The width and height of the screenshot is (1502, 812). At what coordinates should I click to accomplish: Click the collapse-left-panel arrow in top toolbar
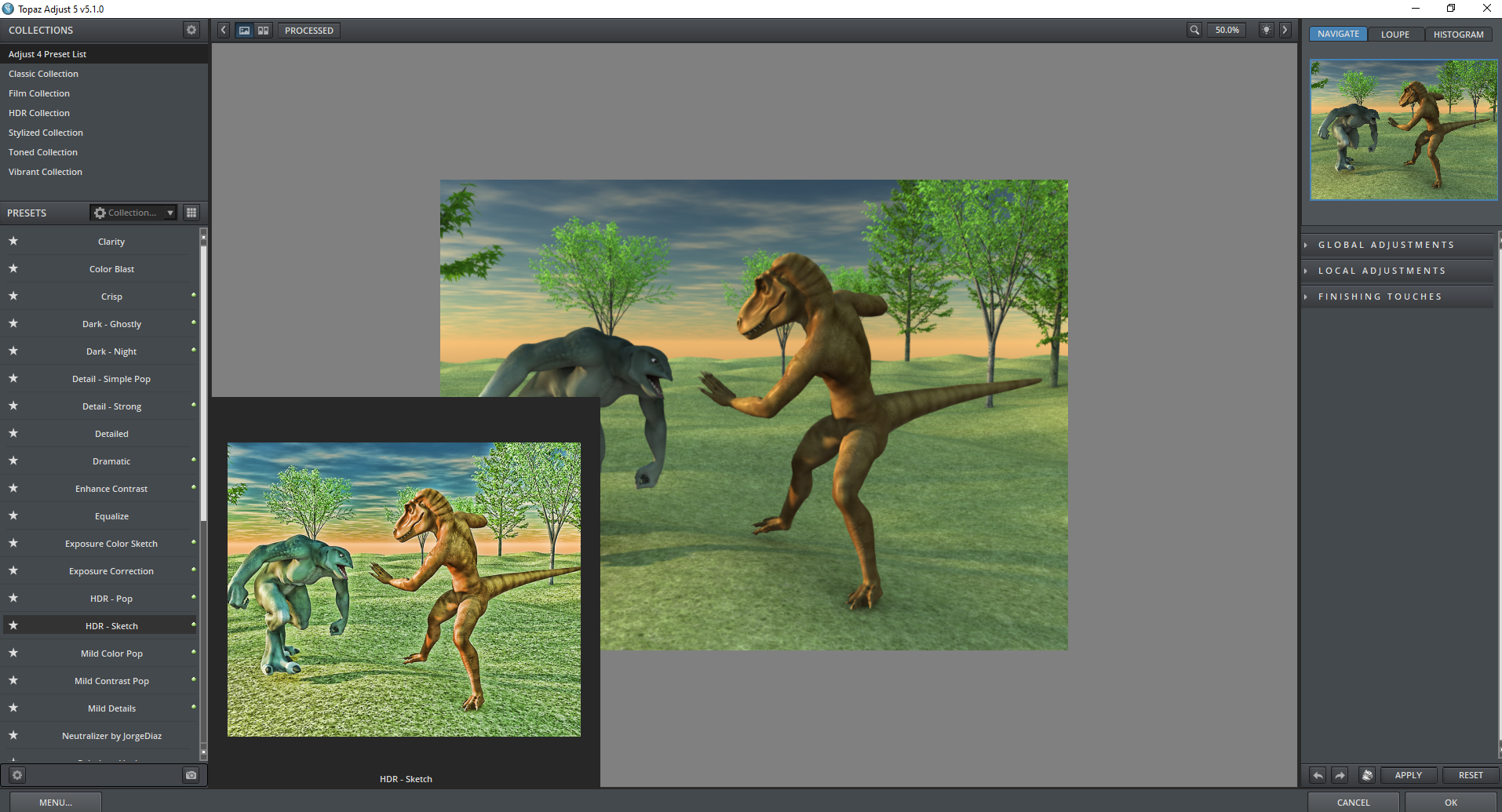224,30
